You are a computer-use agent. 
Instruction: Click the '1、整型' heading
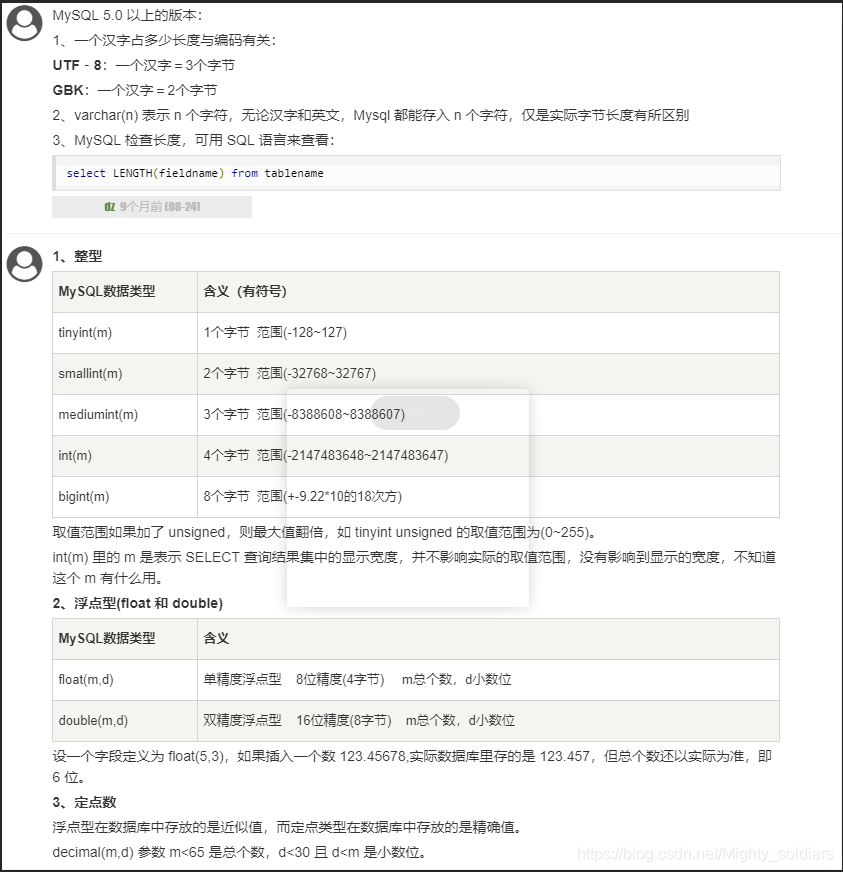point(77,256)
